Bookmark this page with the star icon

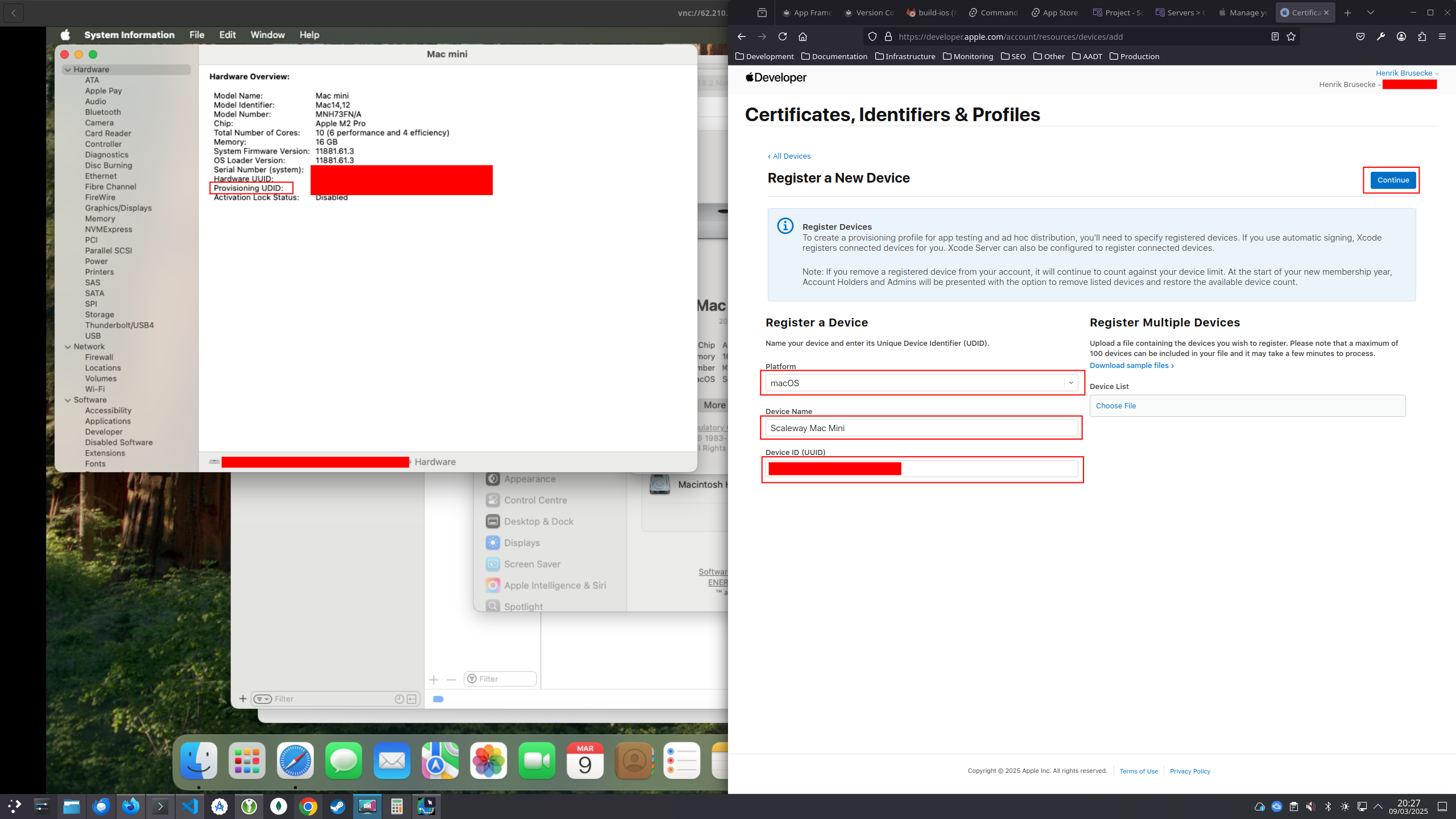point(1291,36)
